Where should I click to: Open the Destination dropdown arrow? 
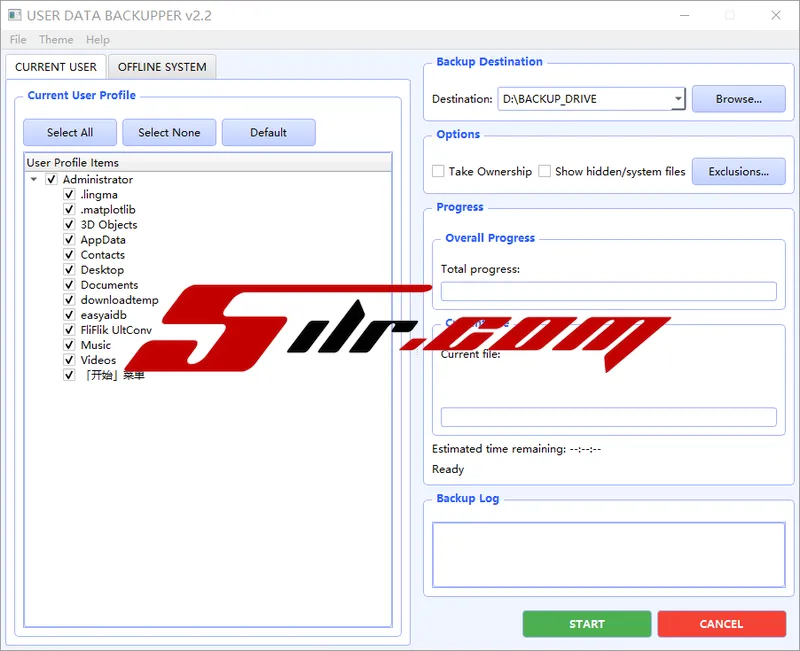[678, 98]
